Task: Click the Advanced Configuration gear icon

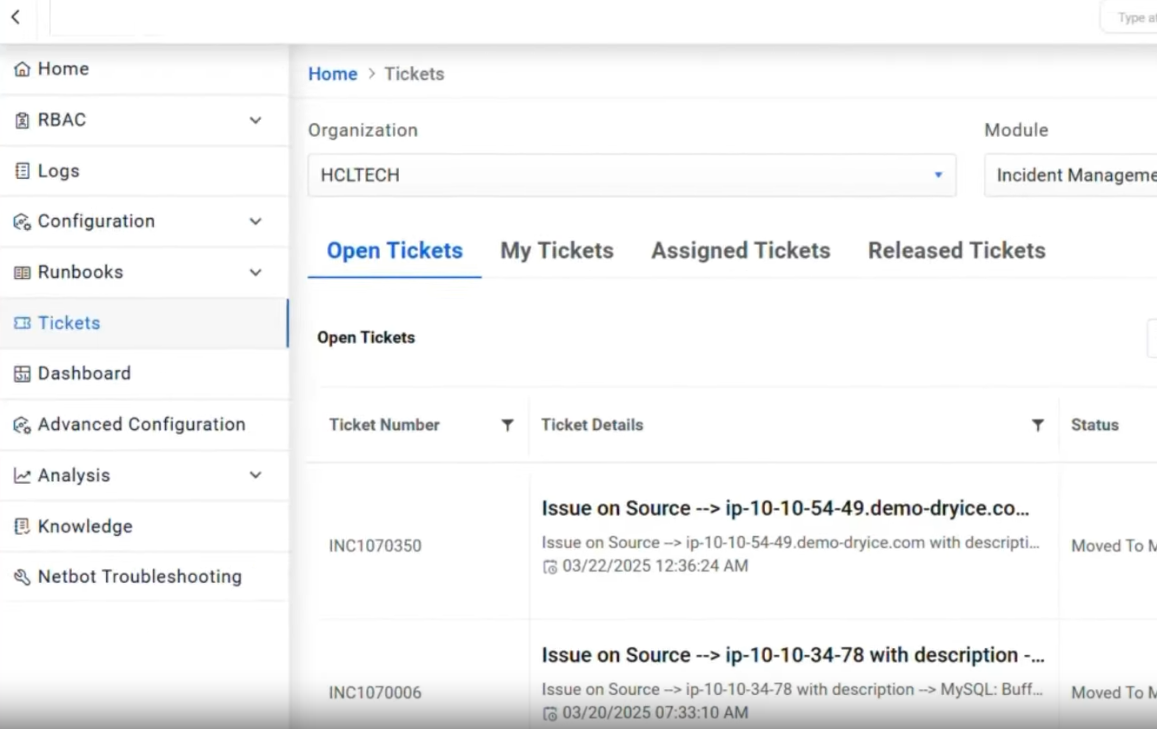Action: [22, 424]
